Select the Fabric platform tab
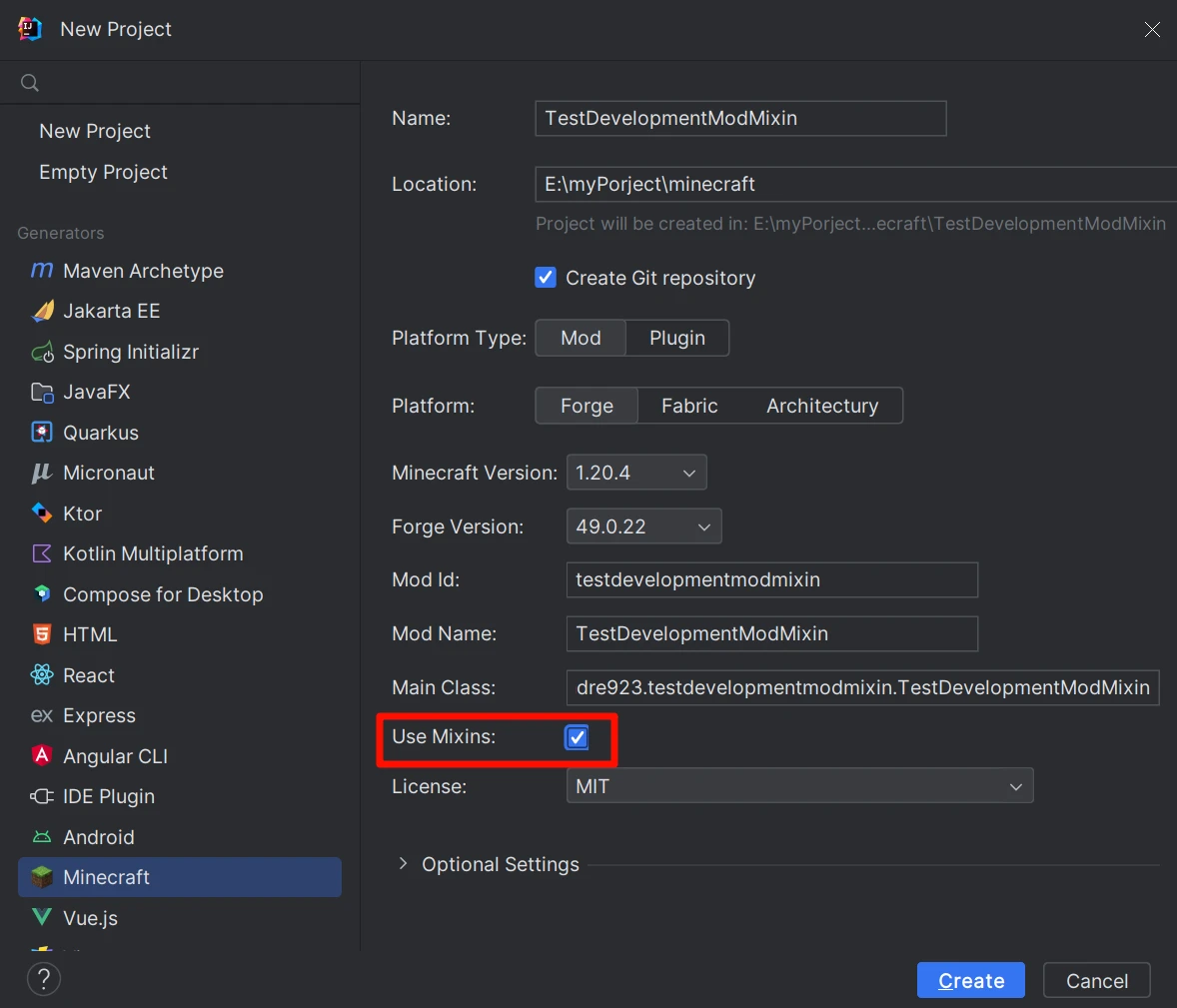1177x1008 pixels. pos(689,406)
